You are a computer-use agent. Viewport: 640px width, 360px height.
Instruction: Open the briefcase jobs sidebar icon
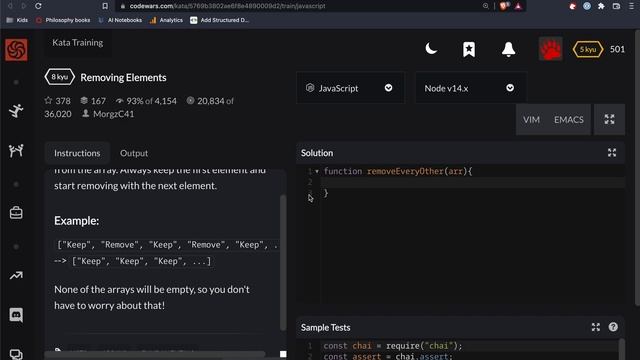tap(16, 213)
